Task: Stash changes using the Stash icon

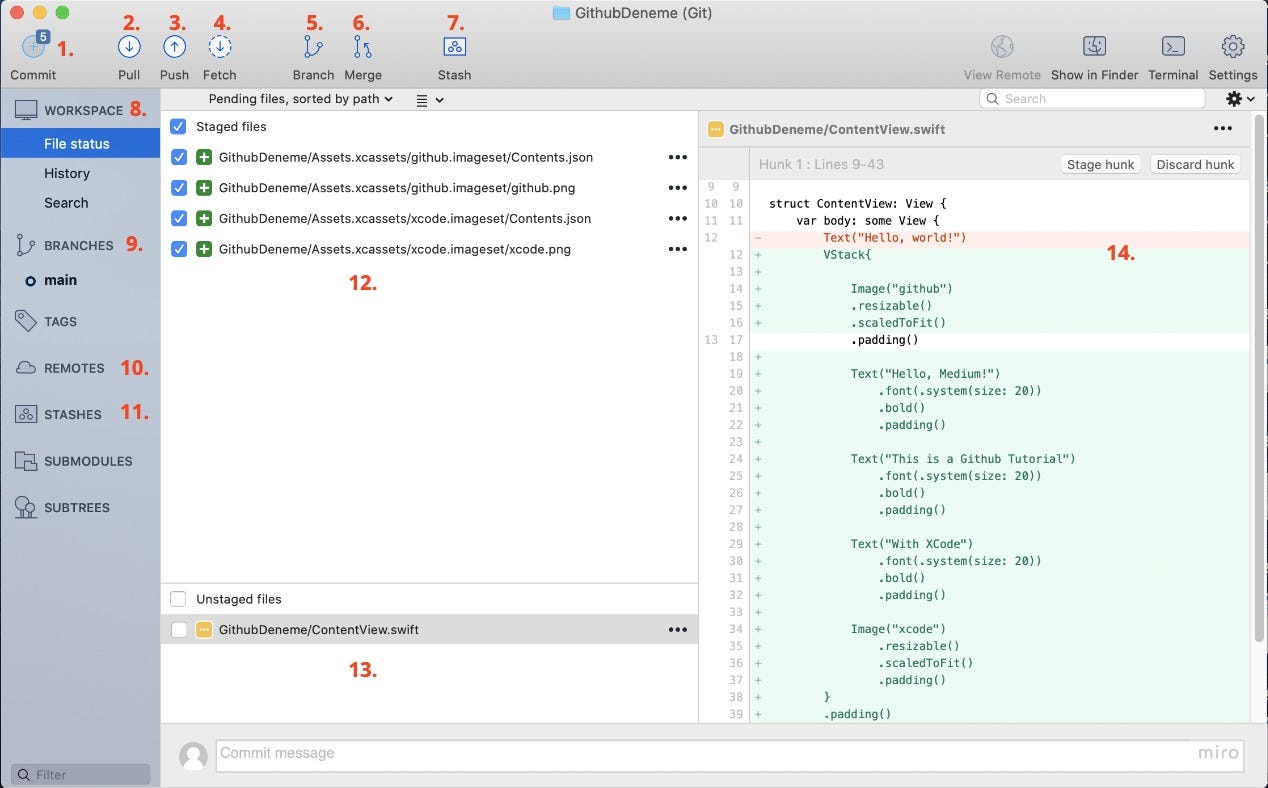Action: click(x=454, y=47)
